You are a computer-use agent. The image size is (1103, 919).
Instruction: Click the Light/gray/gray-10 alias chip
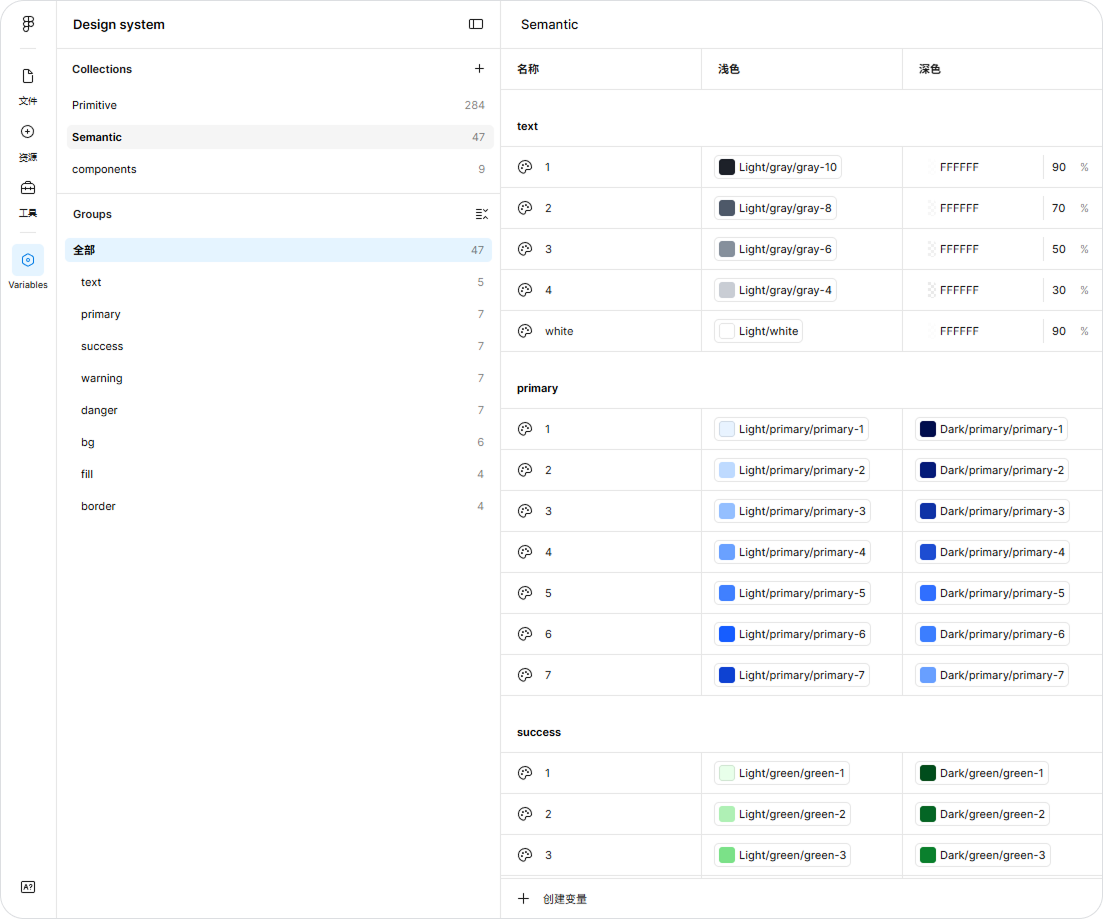tap(778, 167)
